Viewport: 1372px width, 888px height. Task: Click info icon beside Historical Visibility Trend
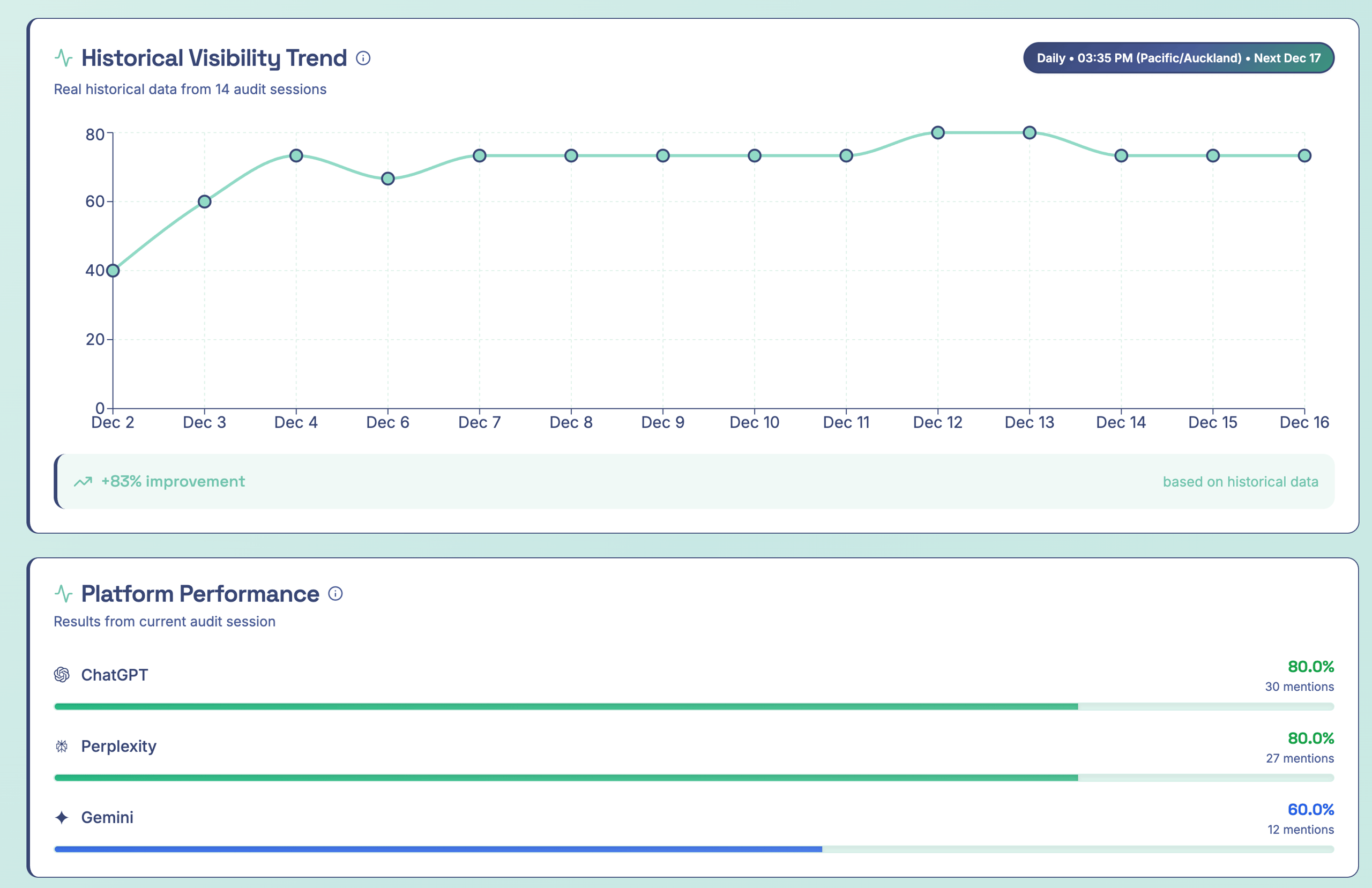363,58
